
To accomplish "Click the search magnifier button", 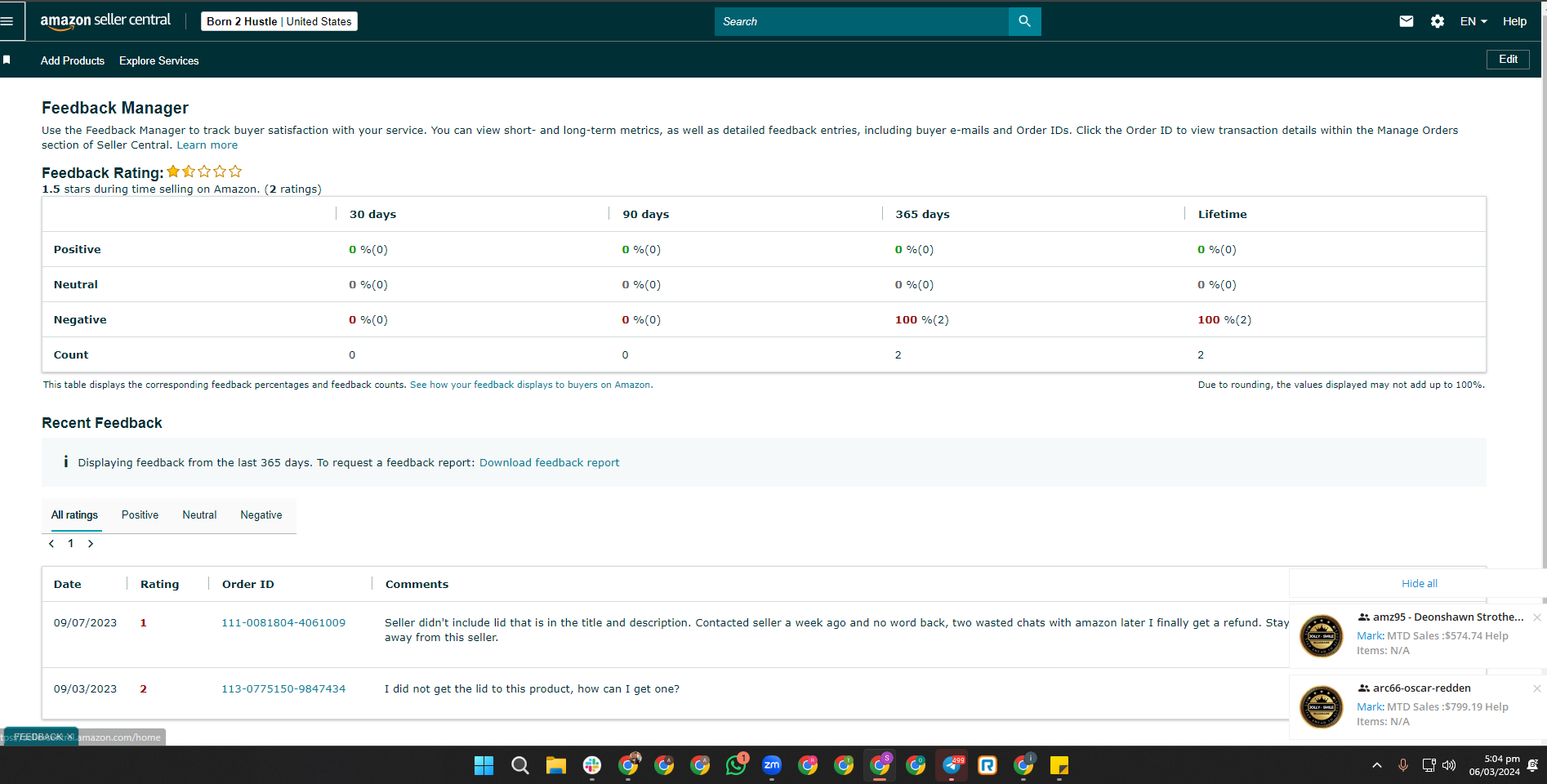I will [1024, 21].
